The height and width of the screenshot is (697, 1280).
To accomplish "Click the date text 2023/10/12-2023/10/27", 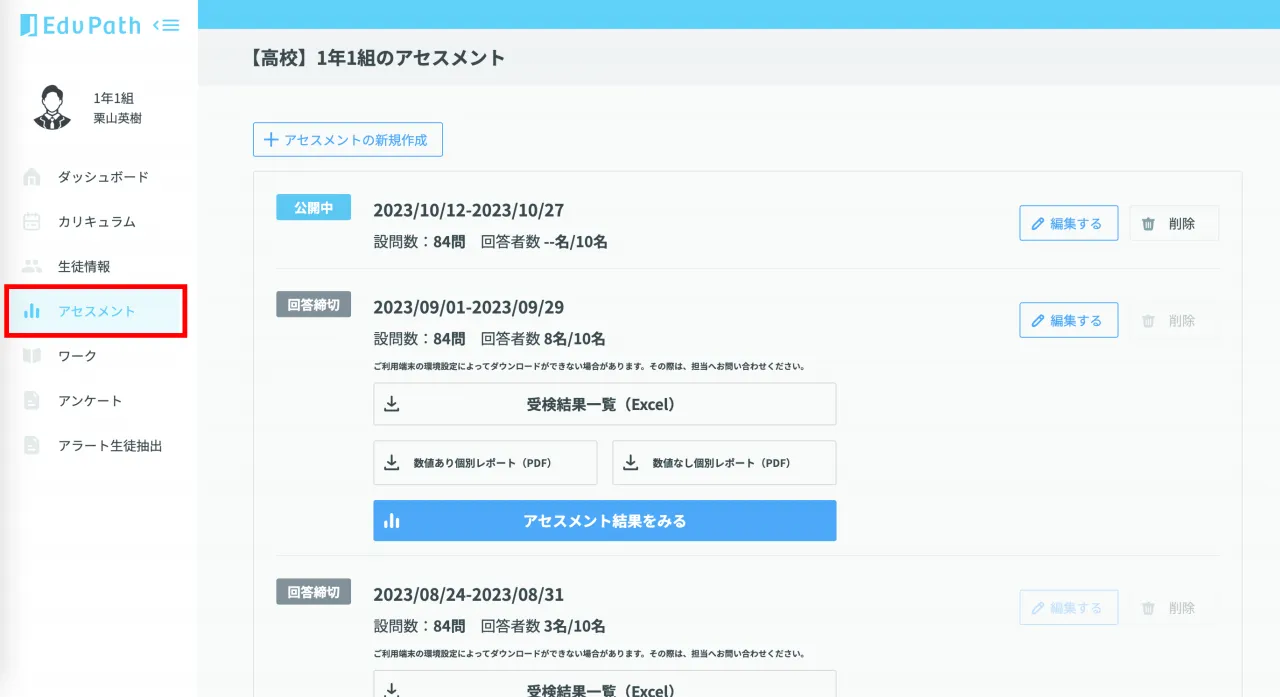I will (x=469, y=211).
